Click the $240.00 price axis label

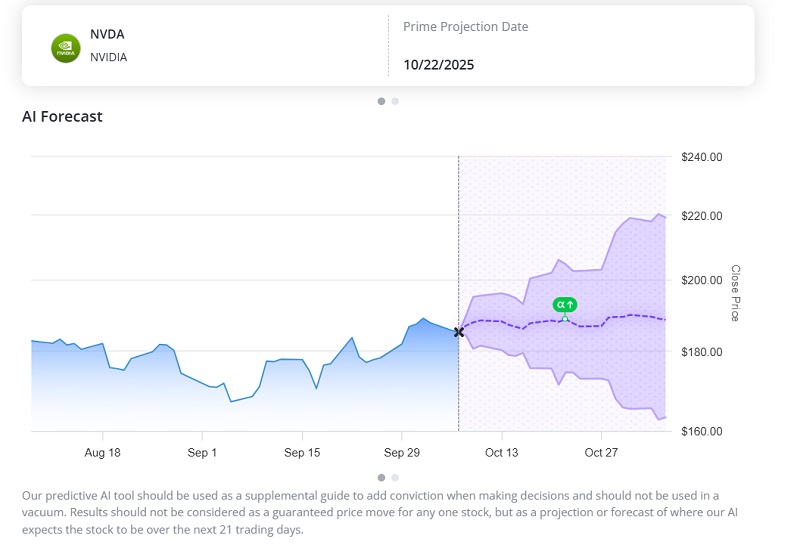click(701, 158)
